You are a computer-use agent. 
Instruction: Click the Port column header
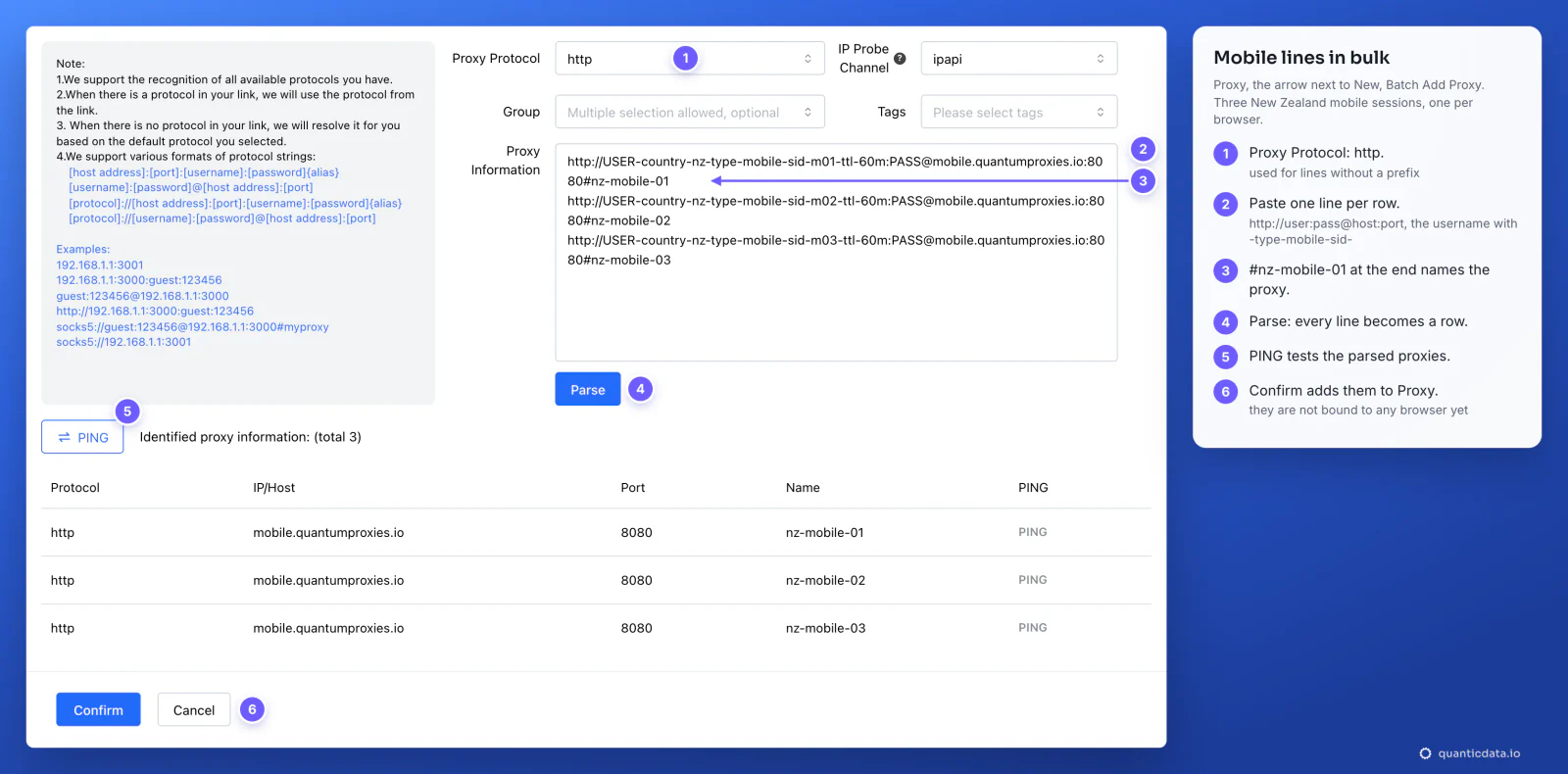coord(633,488)
